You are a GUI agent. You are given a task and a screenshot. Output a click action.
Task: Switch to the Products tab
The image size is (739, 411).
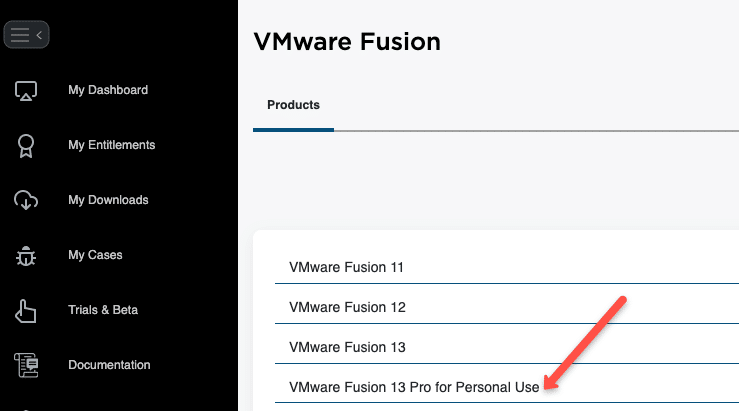[293, 105]
